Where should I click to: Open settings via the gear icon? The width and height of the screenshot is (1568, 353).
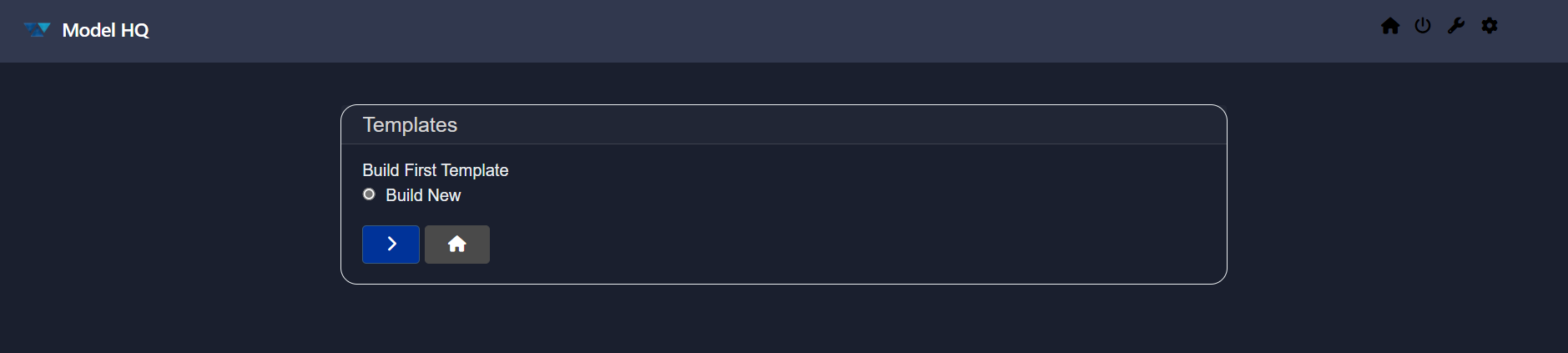(1490, 26)
